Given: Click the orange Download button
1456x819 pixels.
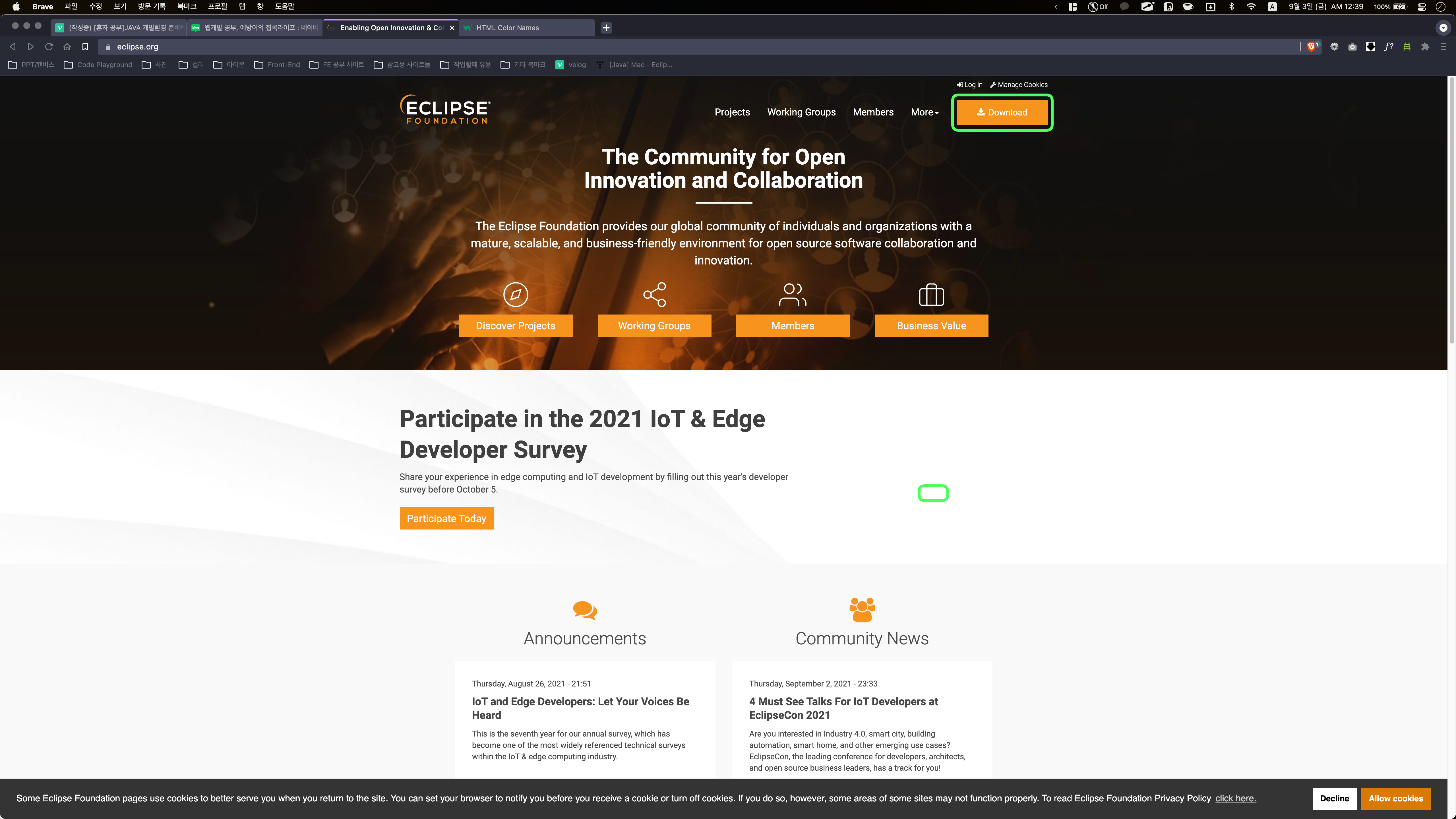Looking at the screenshot, I should [1002, 113].
